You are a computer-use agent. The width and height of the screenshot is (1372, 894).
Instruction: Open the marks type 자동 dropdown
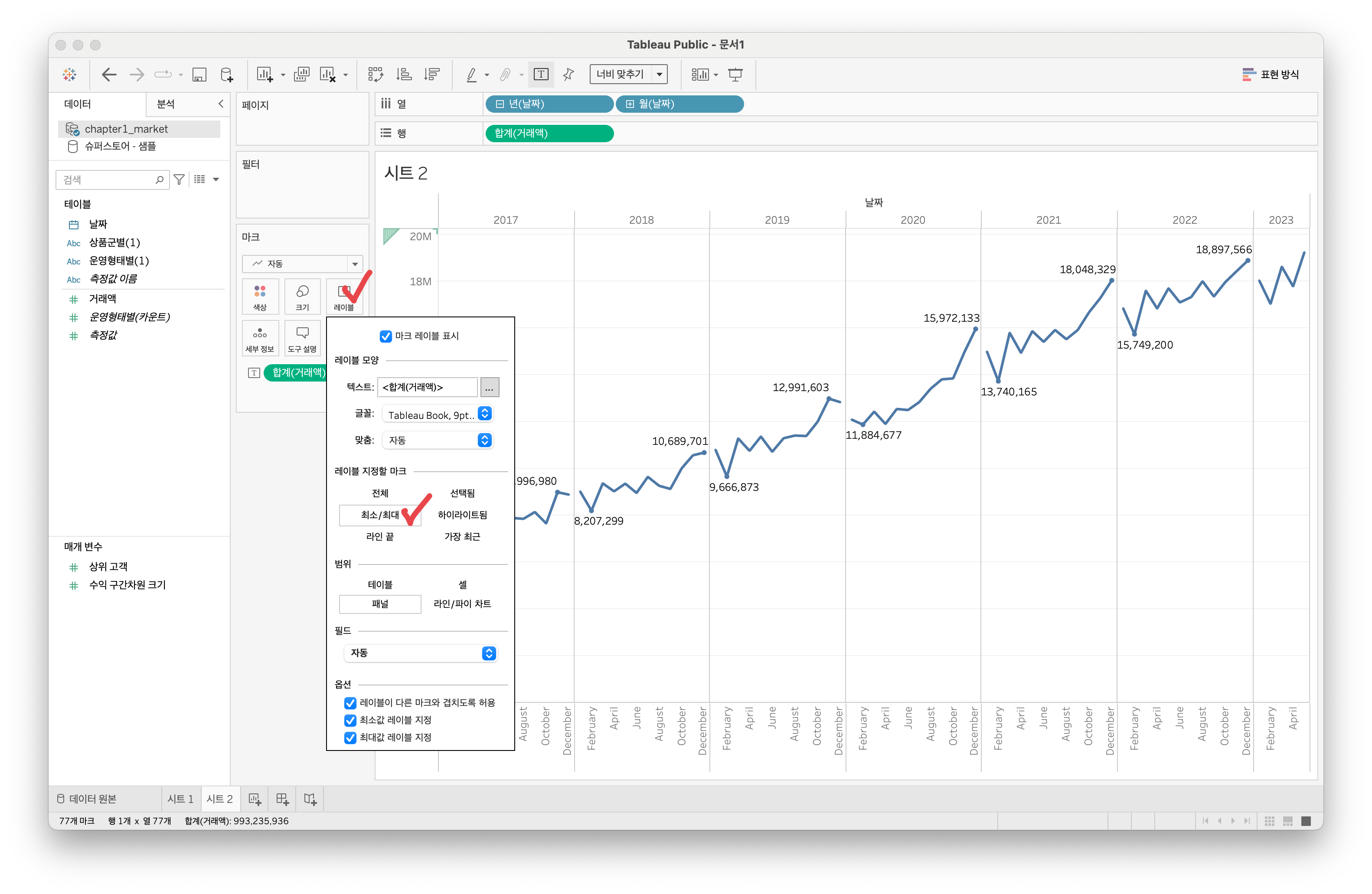click(x=303, y=264)
